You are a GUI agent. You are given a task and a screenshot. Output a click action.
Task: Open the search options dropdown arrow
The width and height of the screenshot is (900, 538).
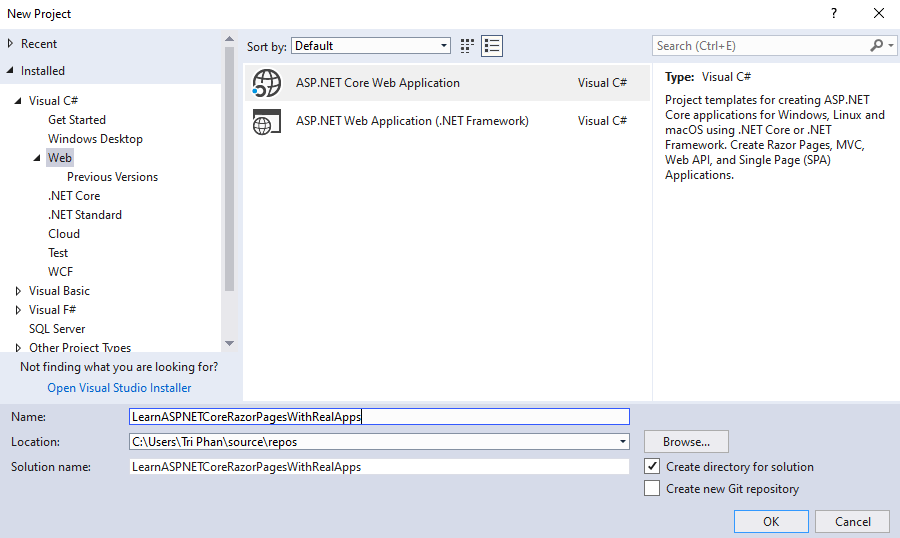pyautogui.click(x=891, y=45)
